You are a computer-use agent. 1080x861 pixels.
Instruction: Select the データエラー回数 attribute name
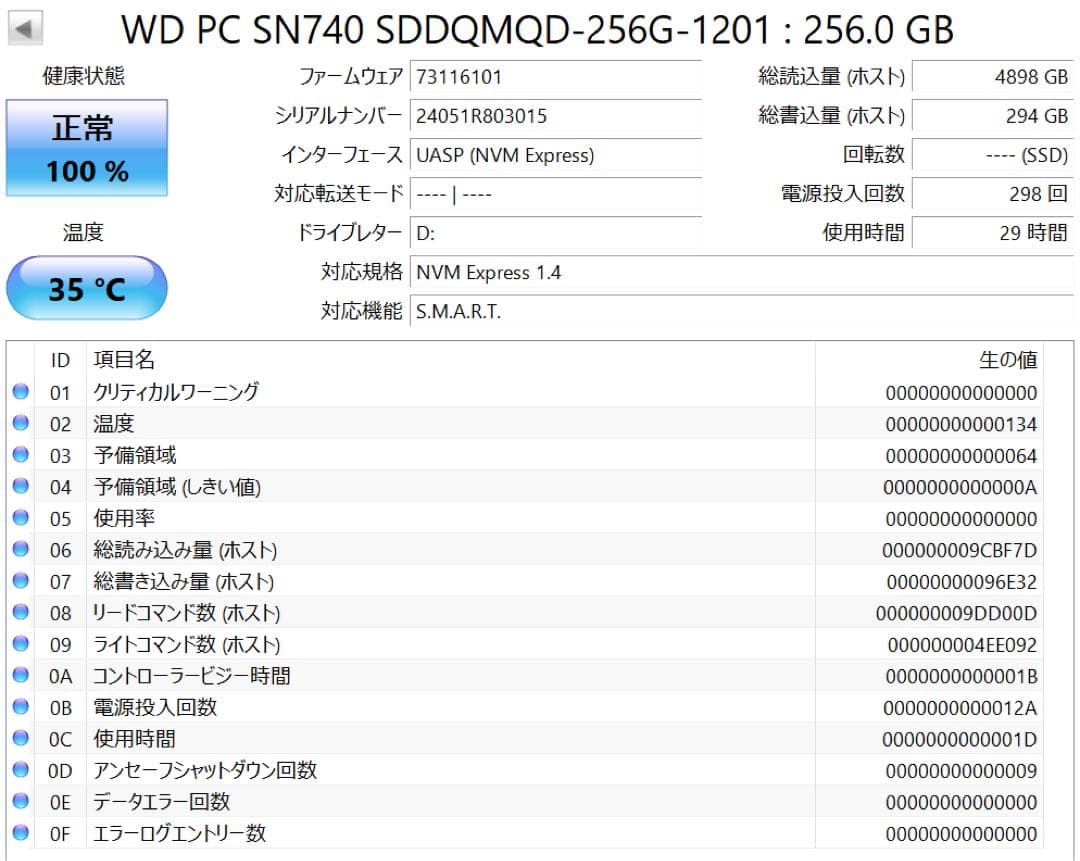click(161, 801)
